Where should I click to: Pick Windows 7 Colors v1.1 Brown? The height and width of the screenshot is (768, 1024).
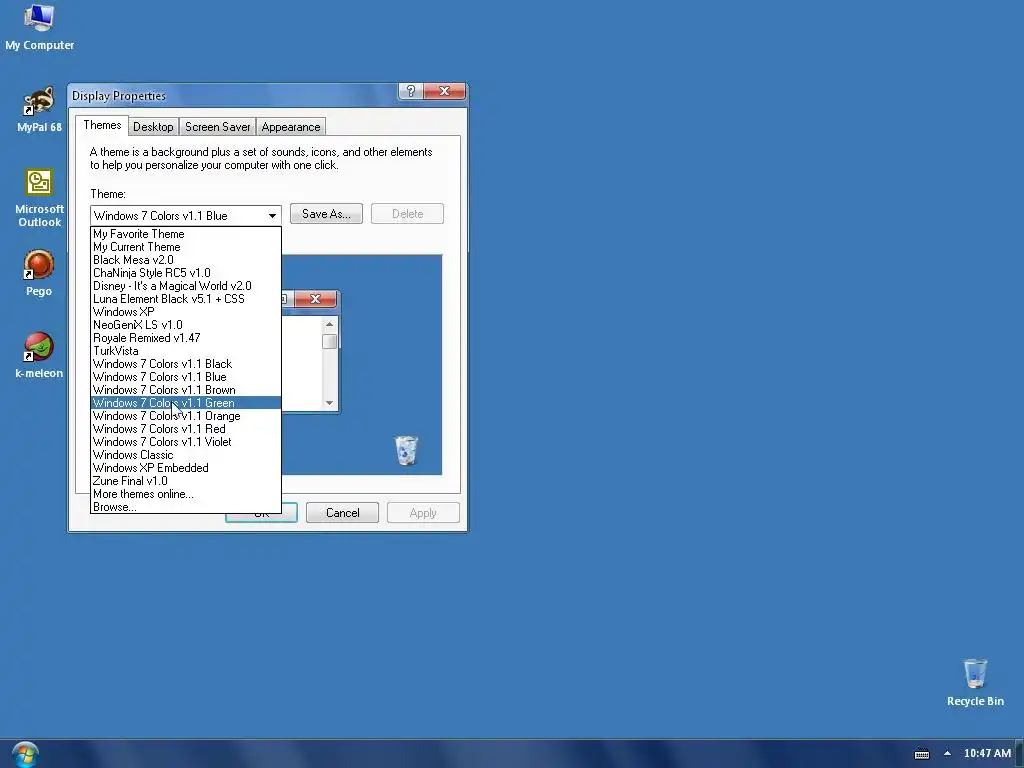click(185, 390)
